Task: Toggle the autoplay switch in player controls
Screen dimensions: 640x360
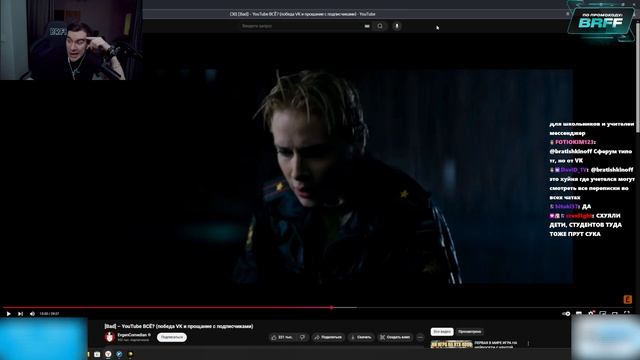Action: pyautogui.click(x=567, y=313)
